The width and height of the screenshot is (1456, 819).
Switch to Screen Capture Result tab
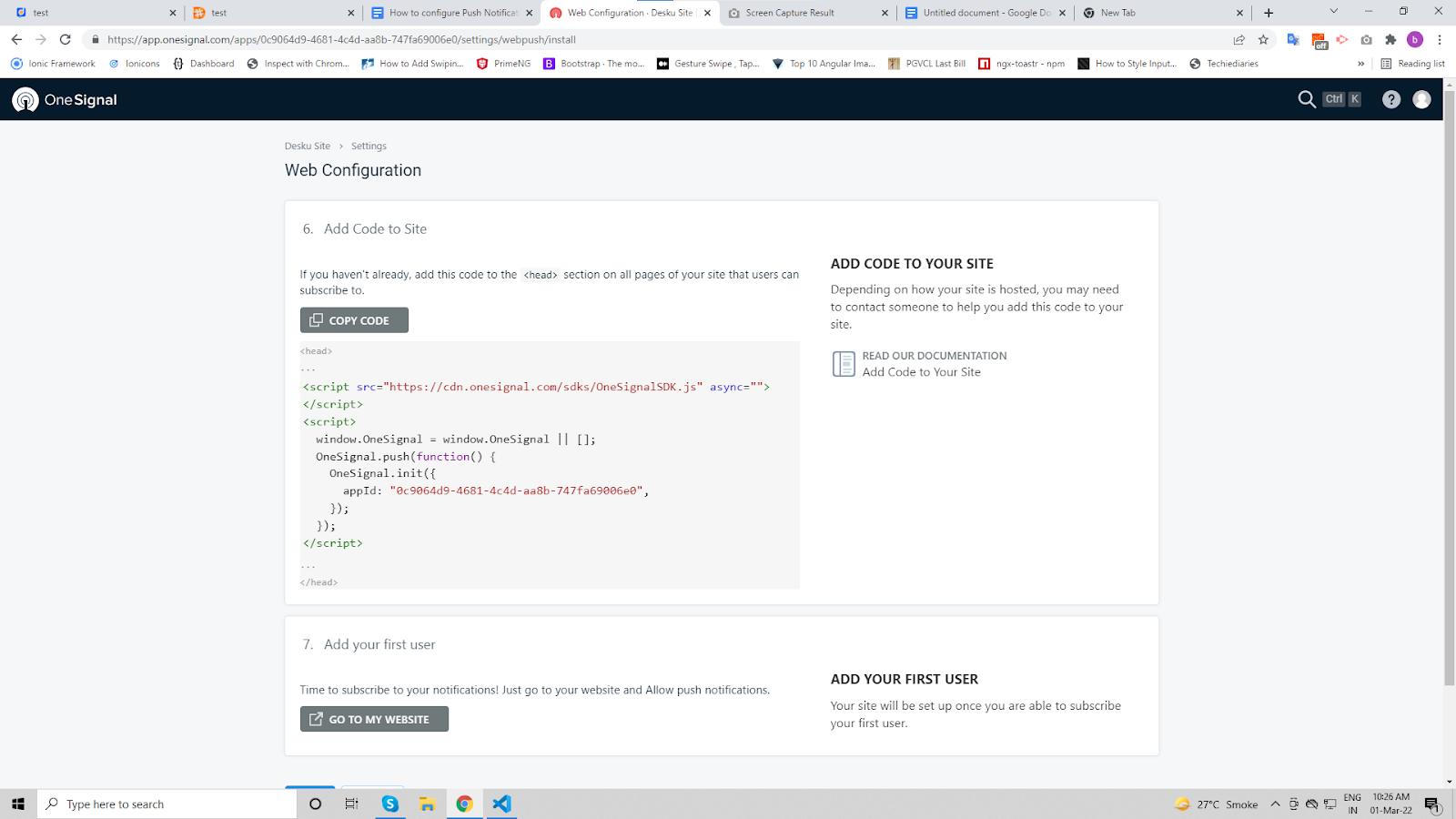(808, 13)
